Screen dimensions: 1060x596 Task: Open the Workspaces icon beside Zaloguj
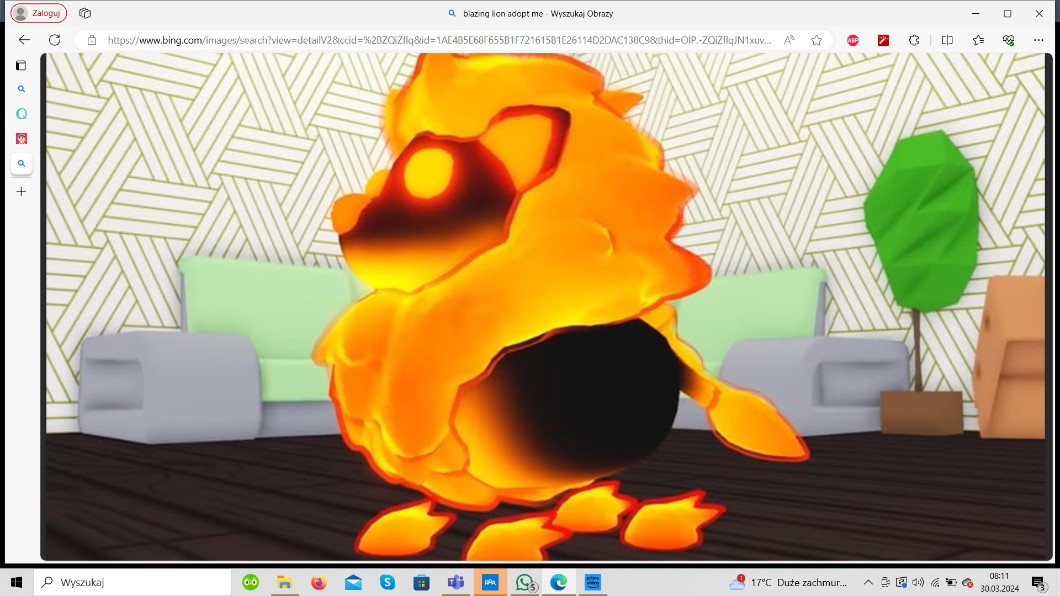click(x=85, y=13)
